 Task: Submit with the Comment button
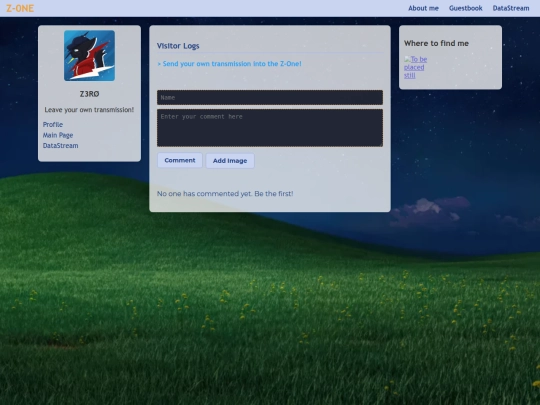pyautogui.click(x=180, y=160)
